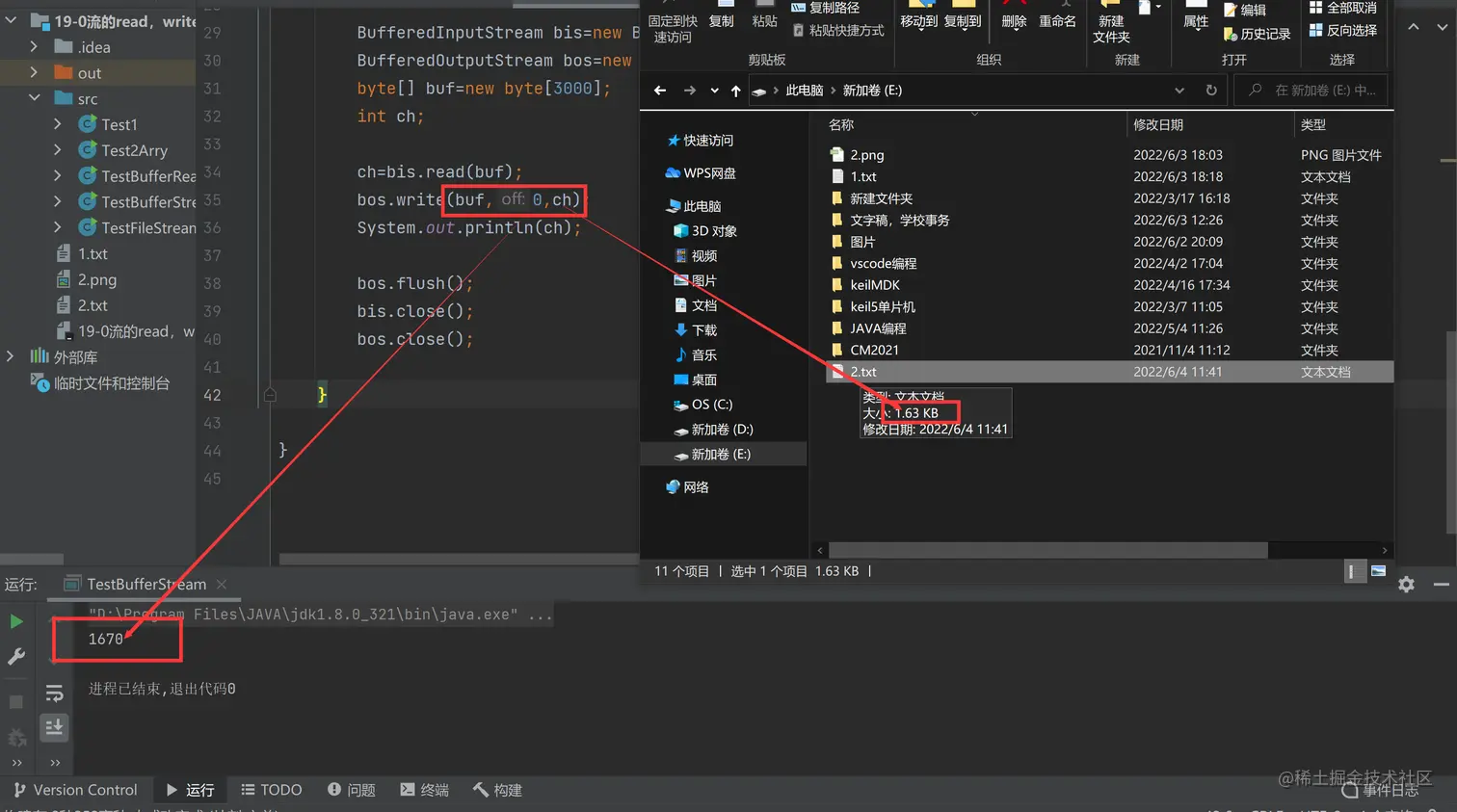The image size is (1457, 812).
Task: Open 快速访问 in Explorer sidebar
Action: [x=701, y=141]
